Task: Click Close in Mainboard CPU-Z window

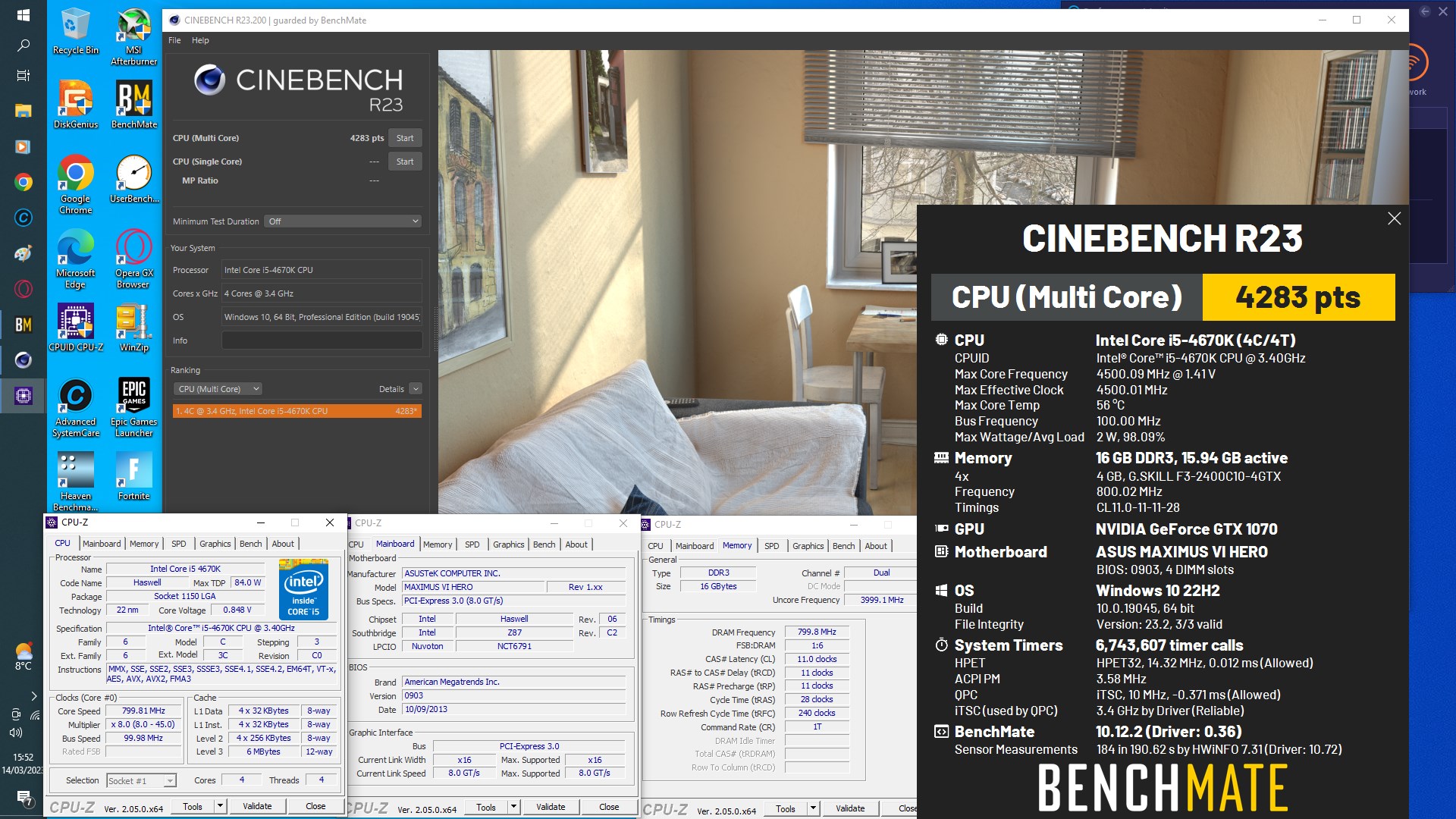Action: (609, 807)
